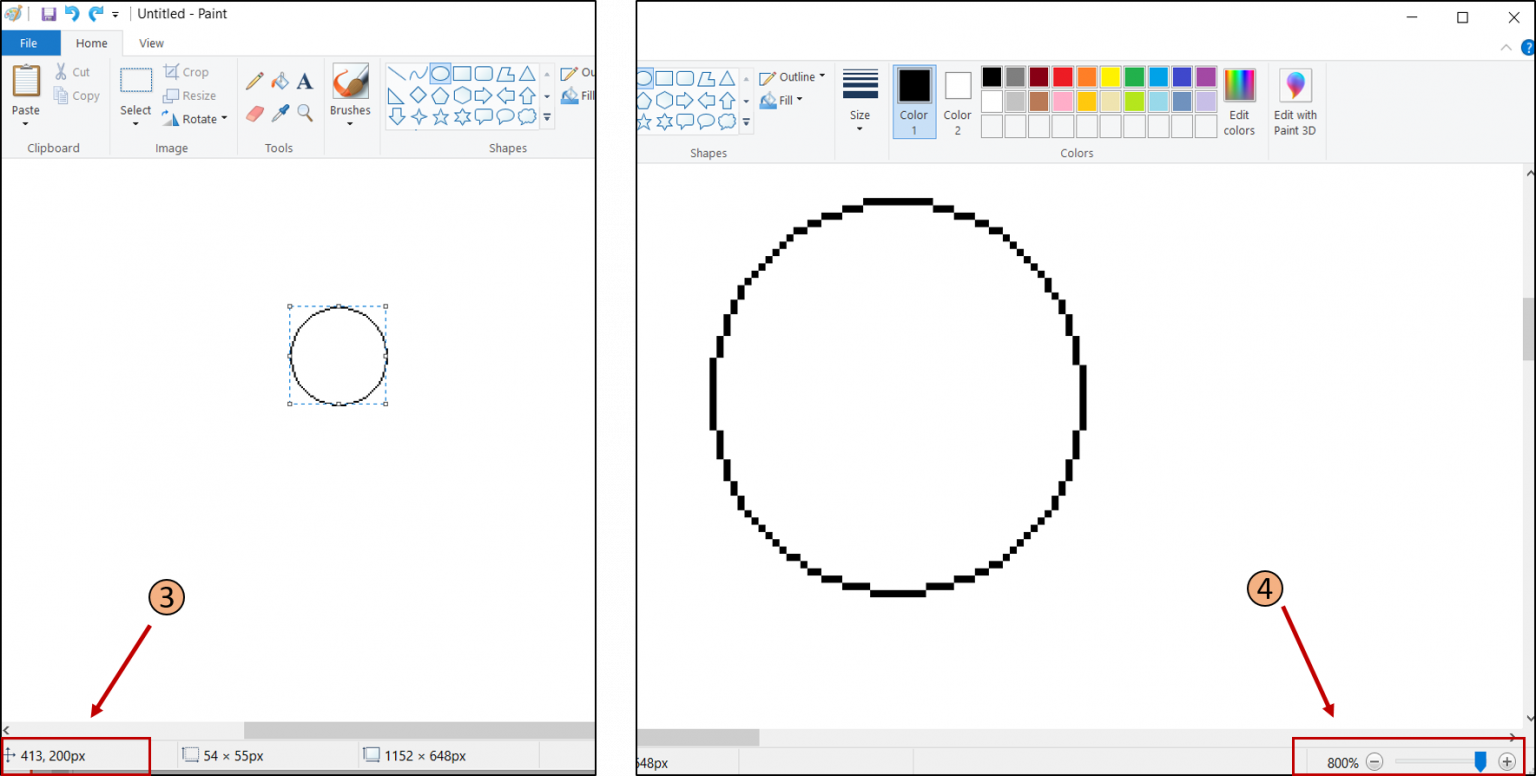Choose Pentagon shape in left window gallery
Image resolution: width=1536 pixels, height=776 pixels.
click(x=440, y=96)
